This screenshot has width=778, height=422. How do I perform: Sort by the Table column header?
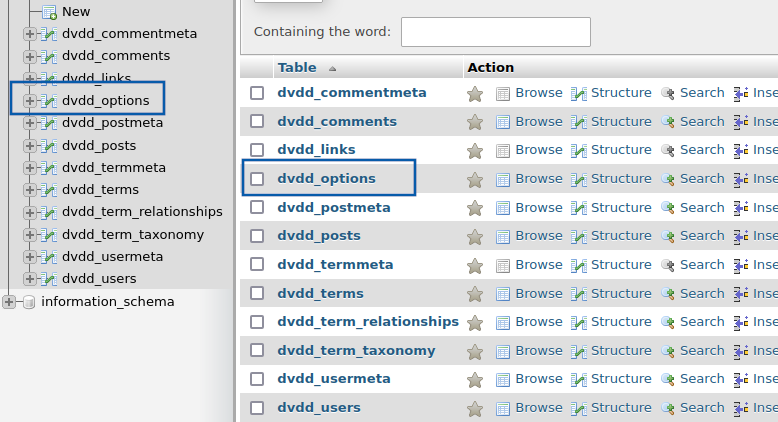point(297,67)
